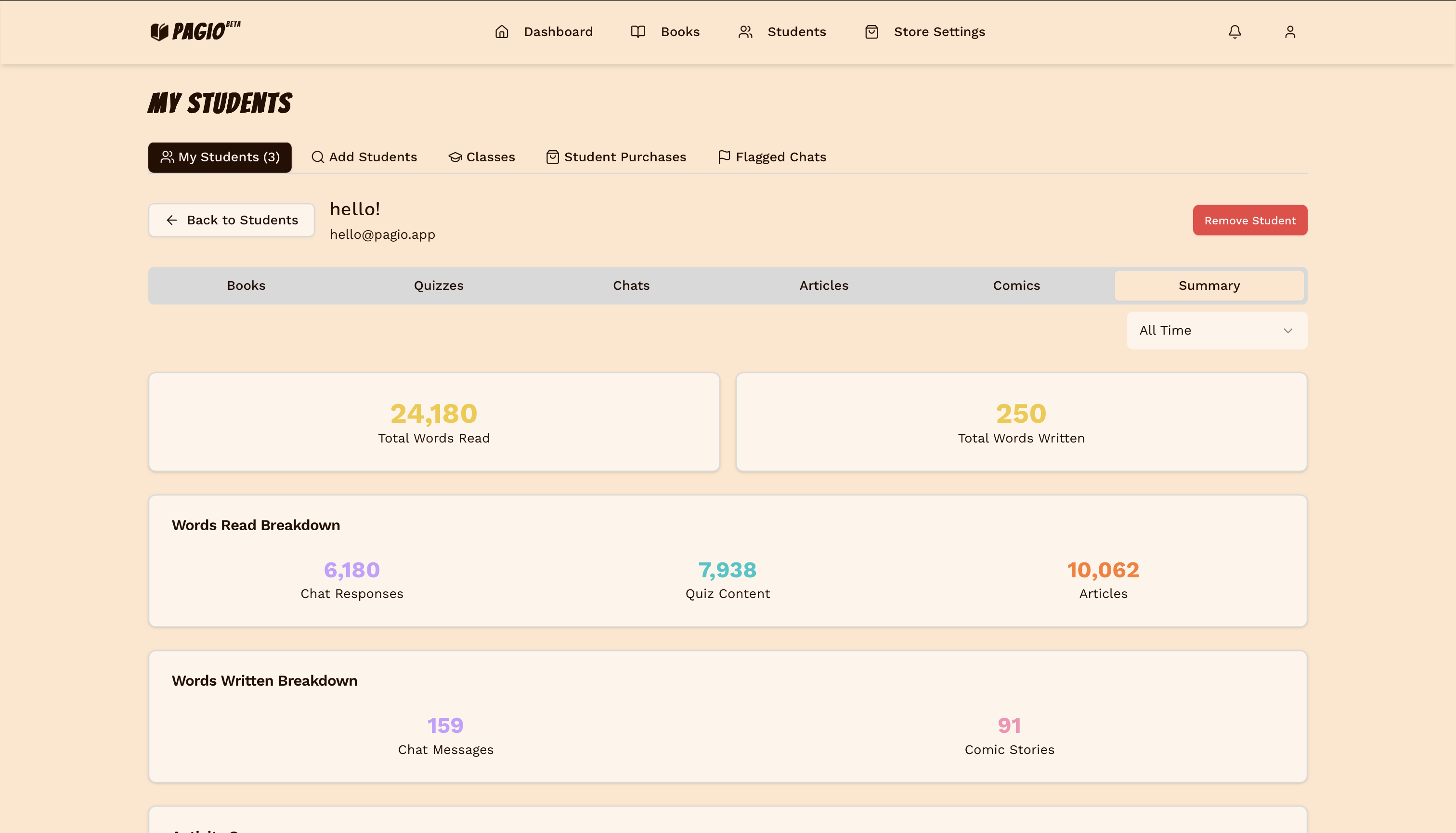This screenshot has height=833, width=1456.
Task: Click the graduation cap Classes icon
Action: click(x=455, y=157)
